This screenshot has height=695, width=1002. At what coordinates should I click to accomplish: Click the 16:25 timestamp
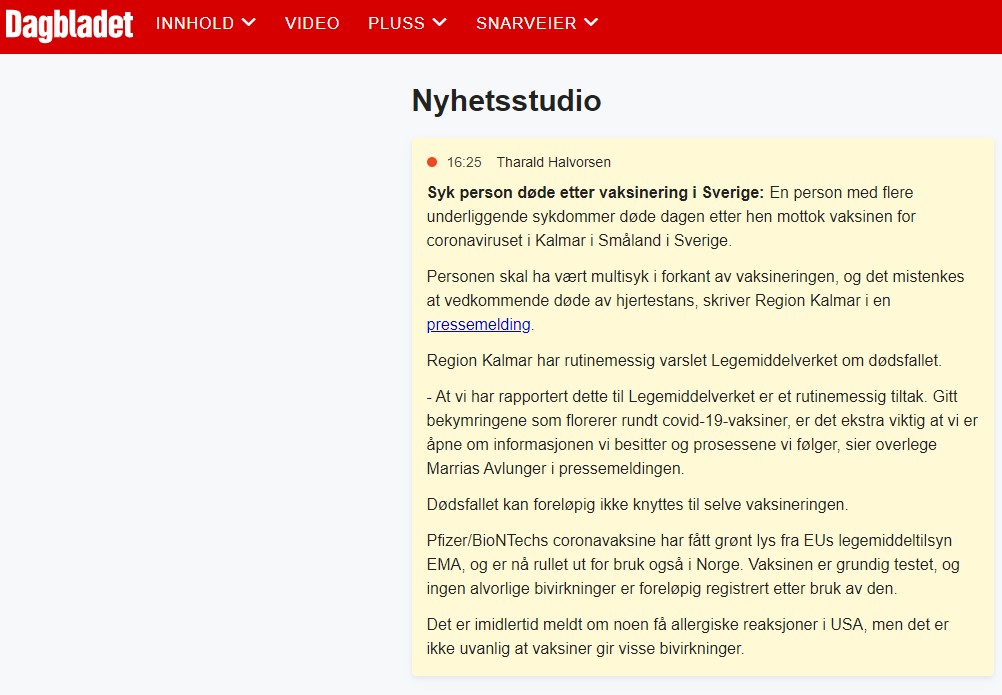point(464,162)
